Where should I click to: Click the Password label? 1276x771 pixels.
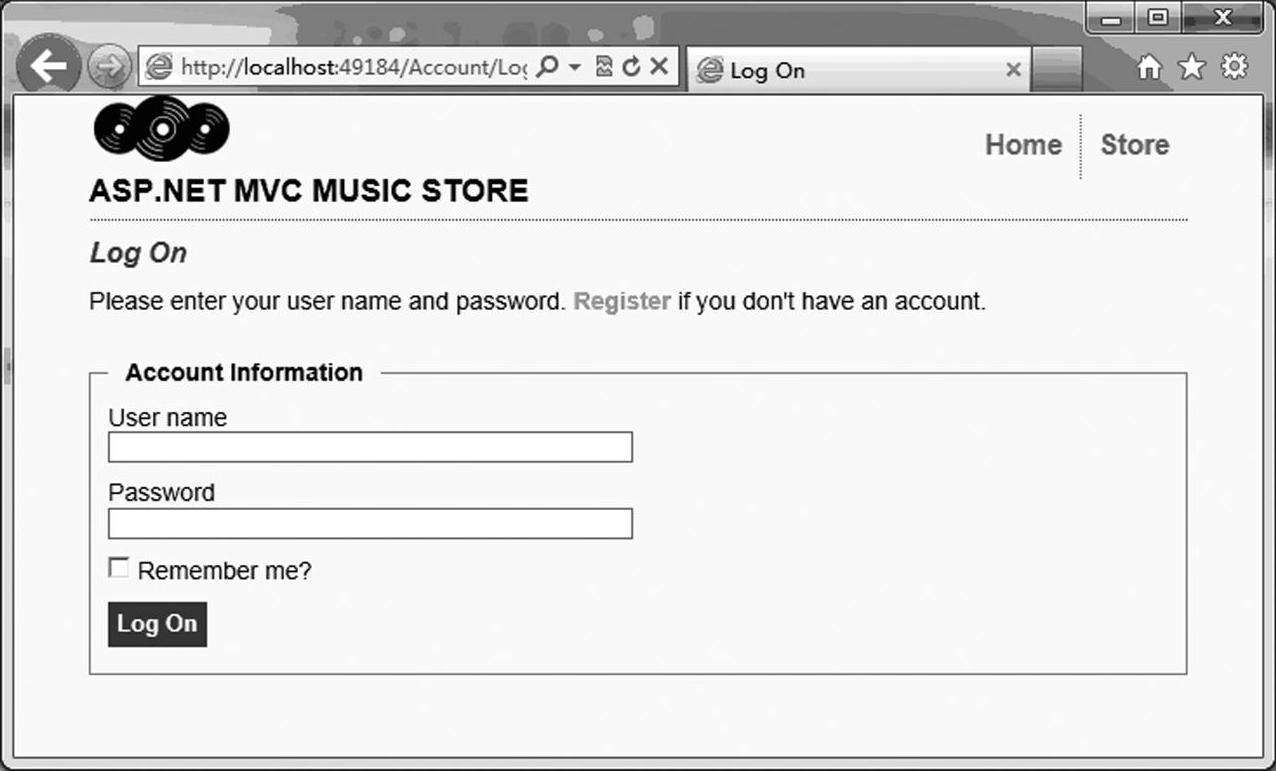(x=161, y=493)
